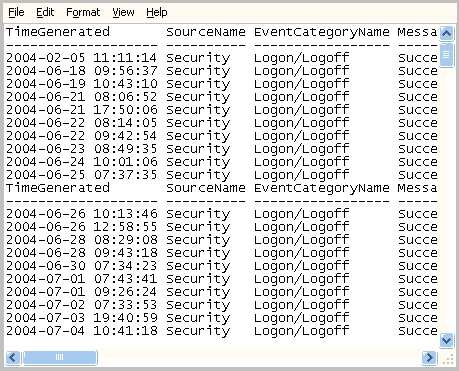Click the vertical scrollbar up arrow

(446, 33)
